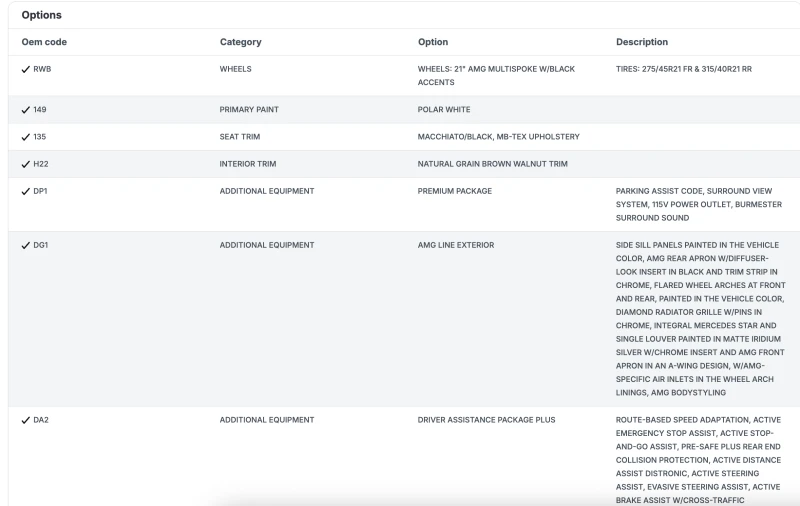Click the checkmark next to DG1
This screenshot has height=506, width=800.
pyautogui.click(x=25, y=245)
